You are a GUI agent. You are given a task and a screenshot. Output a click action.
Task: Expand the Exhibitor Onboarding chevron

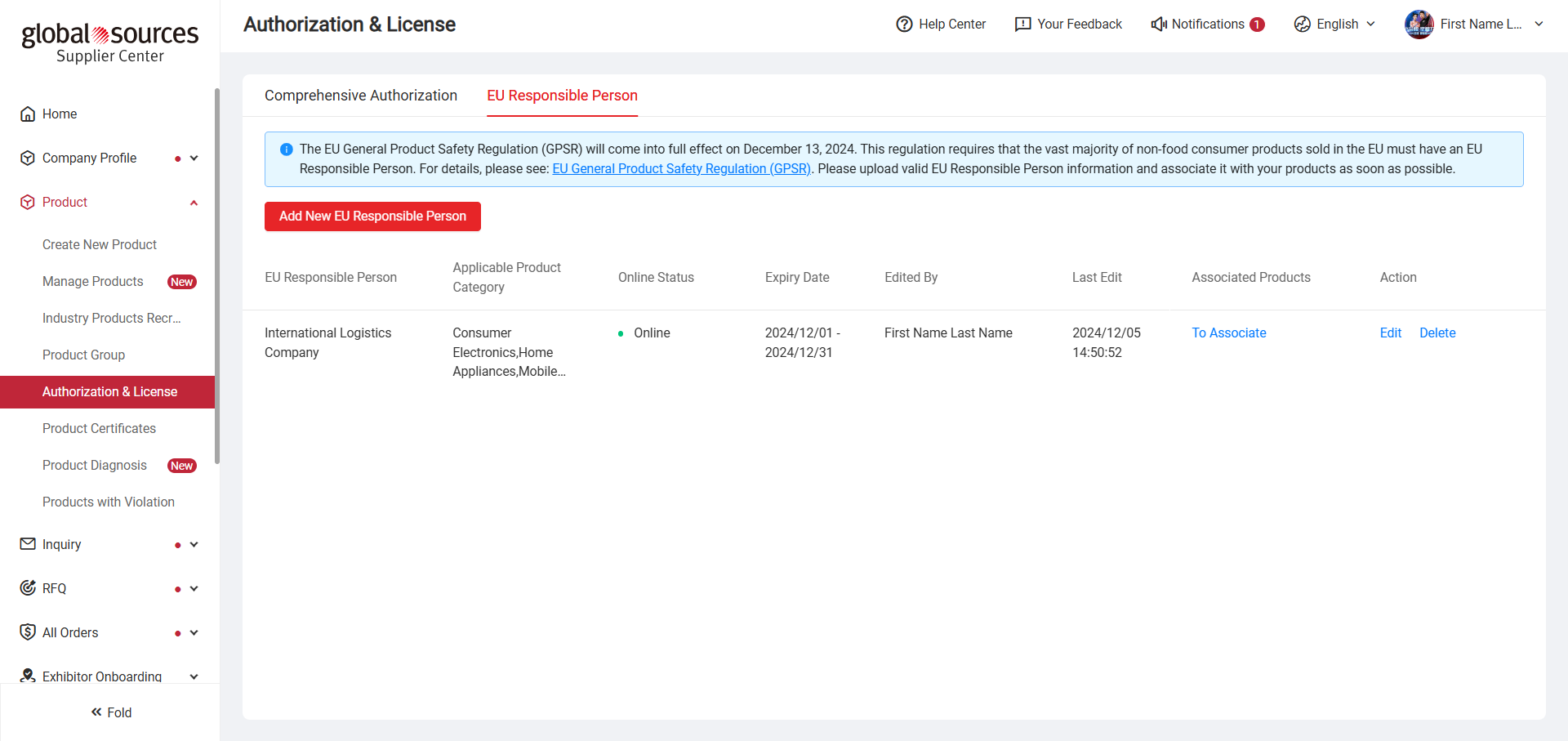194,676
